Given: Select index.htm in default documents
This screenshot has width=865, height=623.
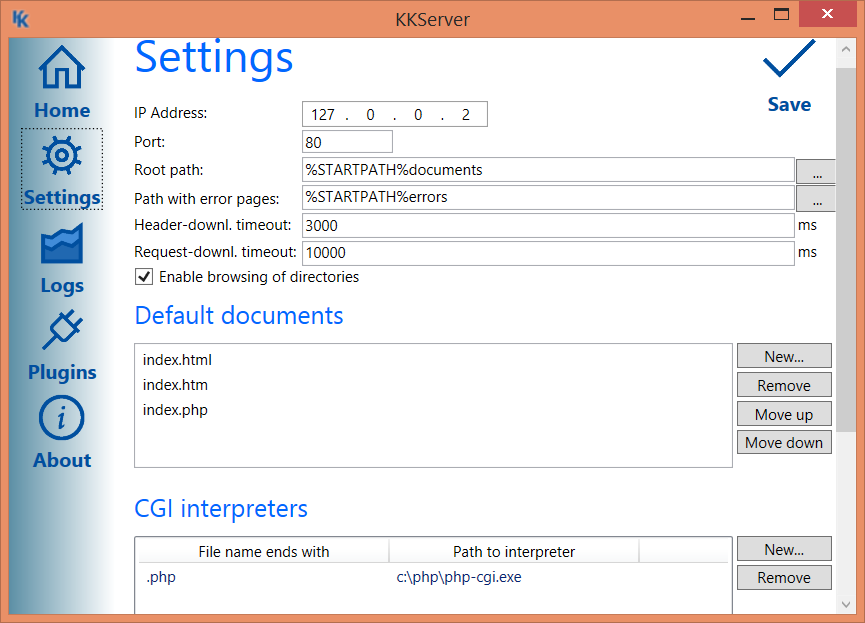Looking at the screenshot, I should click(x=175, y=385).
